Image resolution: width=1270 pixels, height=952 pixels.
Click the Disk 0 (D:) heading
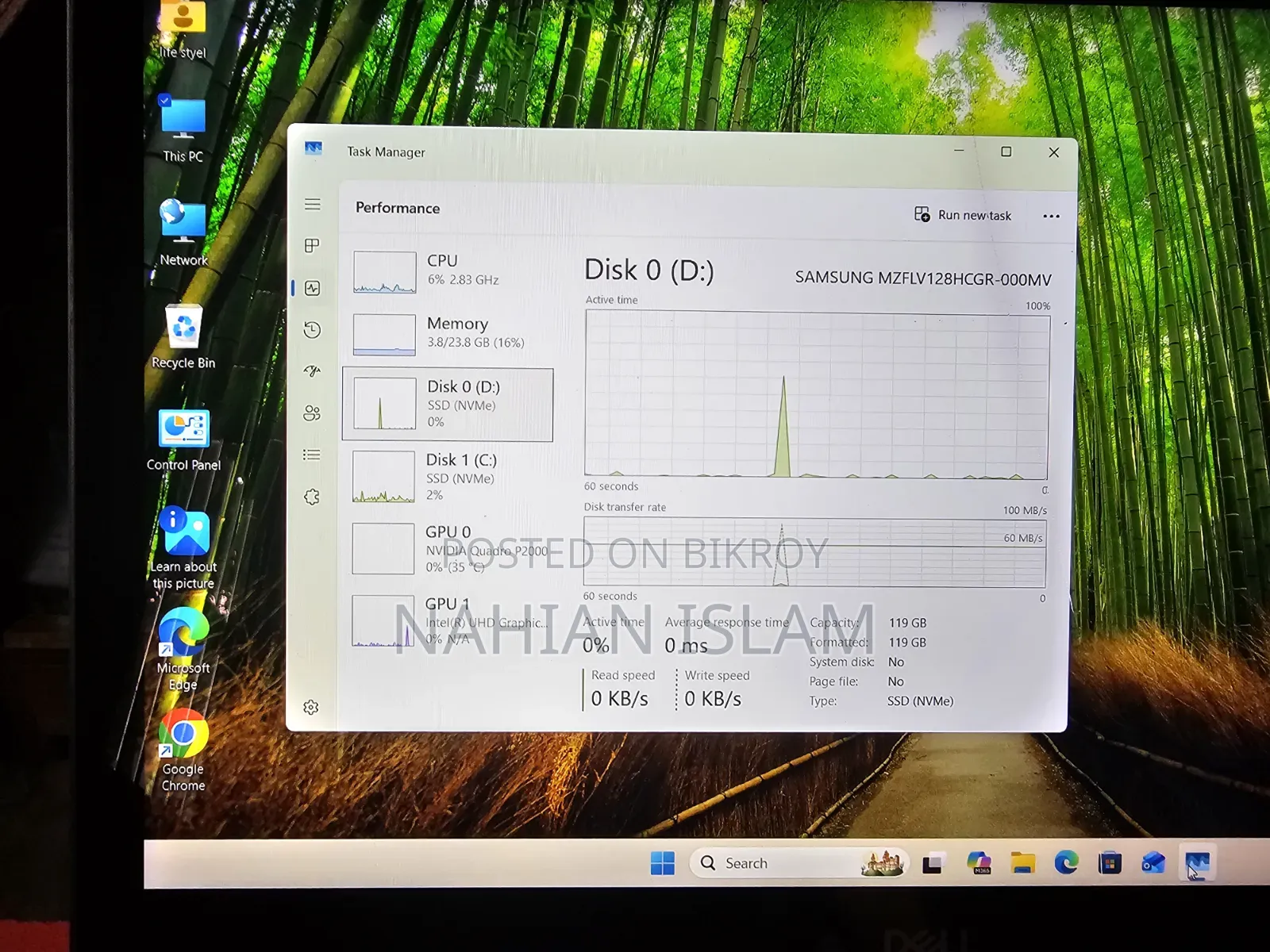pos(649,271)
